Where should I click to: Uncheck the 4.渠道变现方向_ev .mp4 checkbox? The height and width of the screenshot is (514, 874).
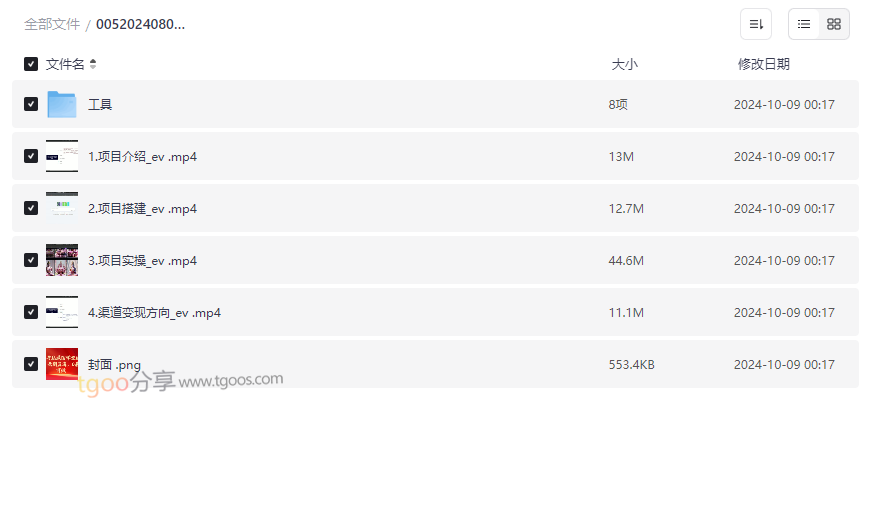click(x=31, y=312)
